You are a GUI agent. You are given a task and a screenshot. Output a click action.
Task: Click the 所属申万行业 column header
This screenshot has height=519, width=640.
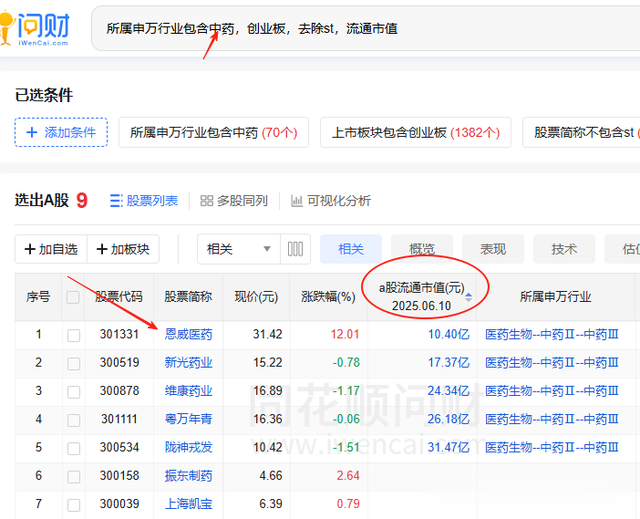click(x=556, y=297)
